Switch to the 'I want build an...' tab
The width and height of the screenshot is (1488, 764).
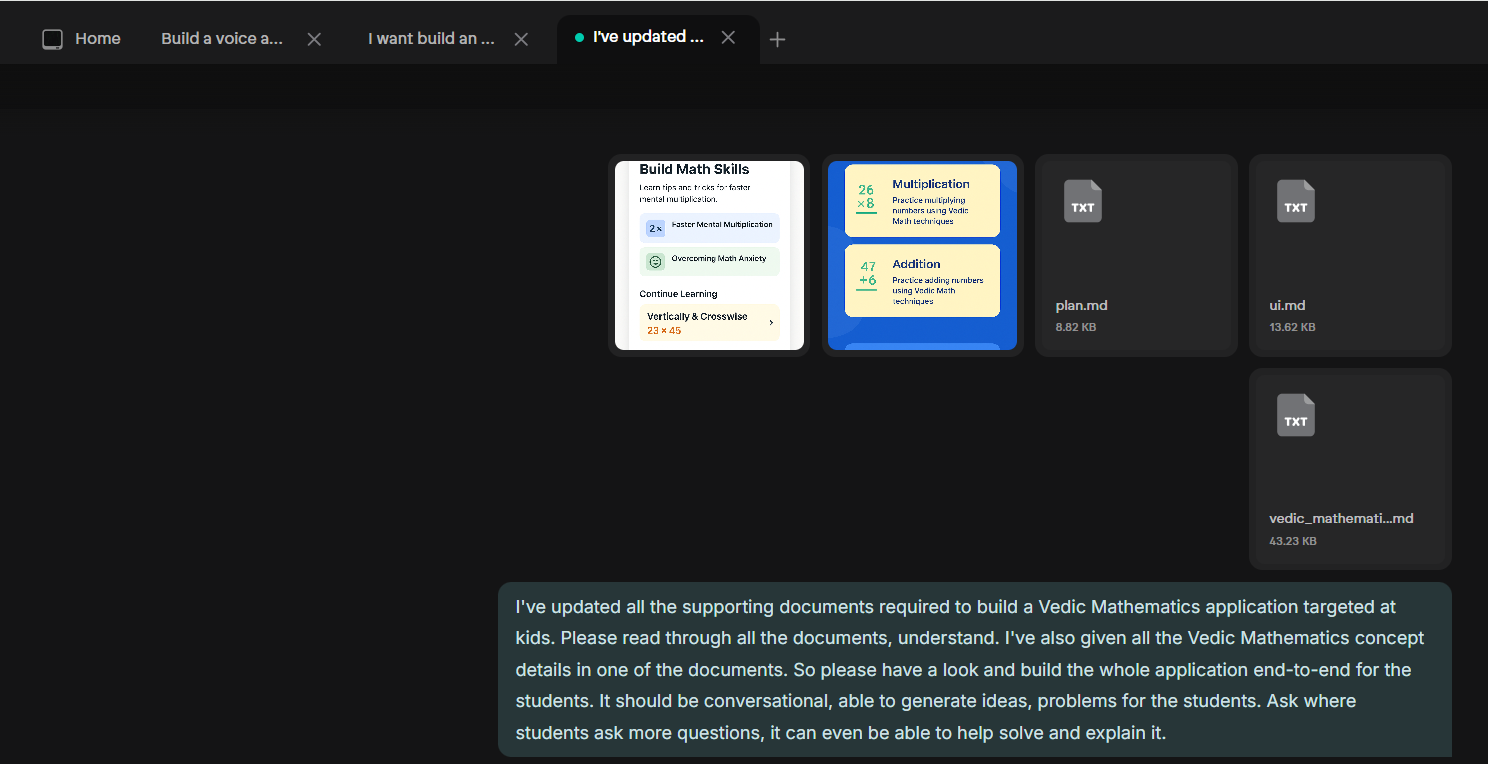430,38
